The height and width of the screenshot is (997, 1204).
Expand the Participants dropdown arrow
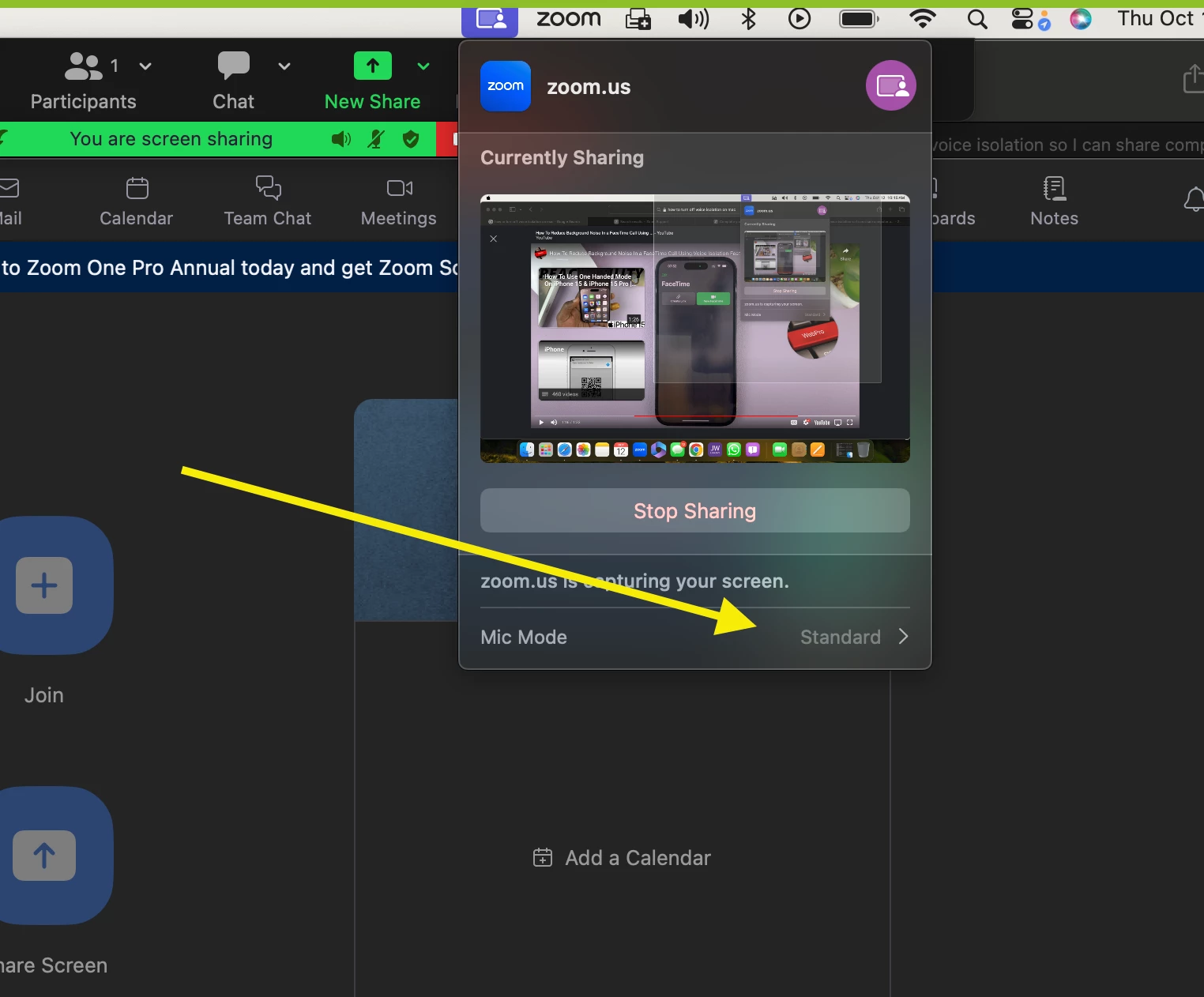click(145, 66)
